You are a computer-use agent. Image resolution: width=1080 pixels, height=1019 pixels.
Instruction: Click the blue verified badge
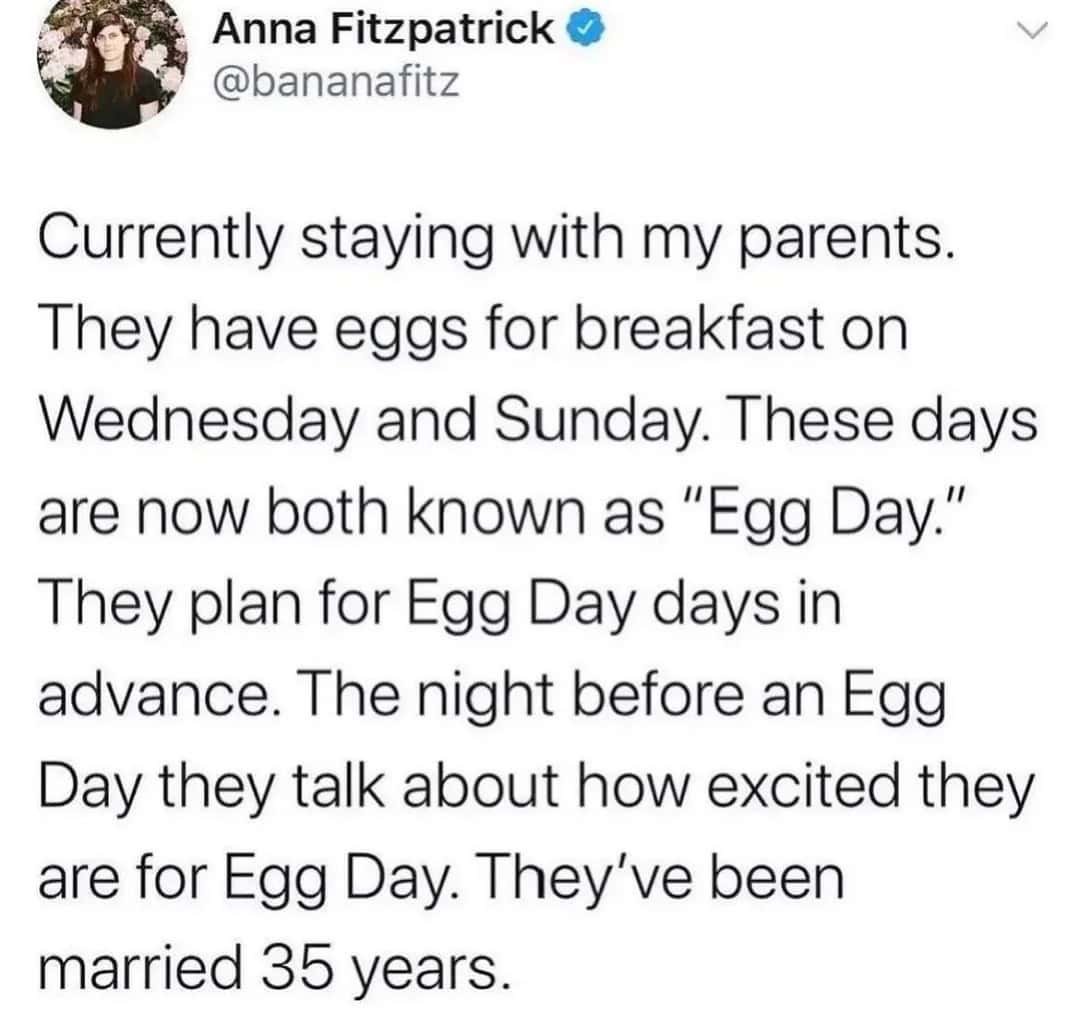click(585, 30)
